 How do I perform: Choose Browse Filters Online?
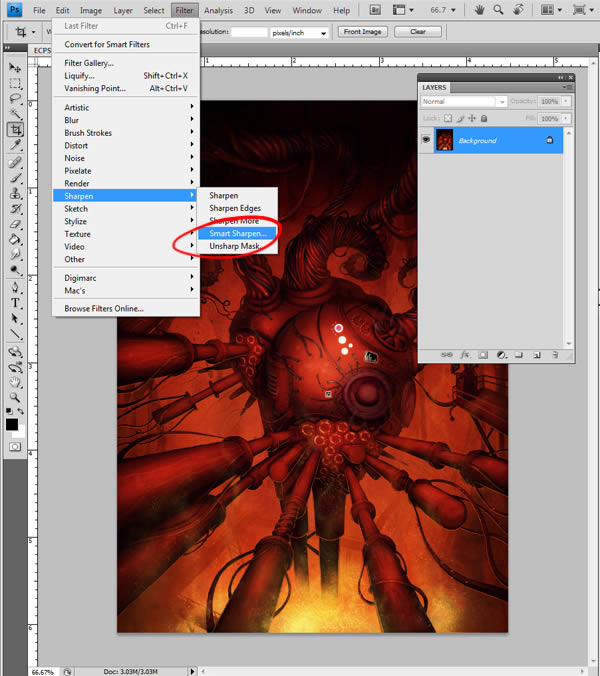pyautogui.click(x=125, y=309)
